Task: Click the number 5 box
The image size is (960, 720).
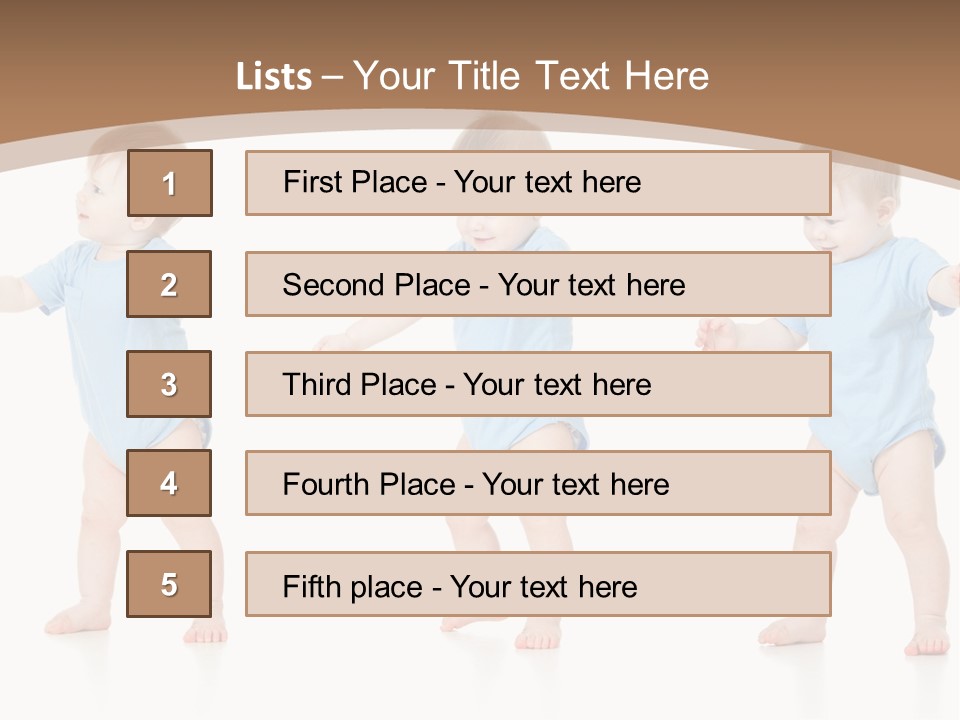Action: (x=169, y=584)
